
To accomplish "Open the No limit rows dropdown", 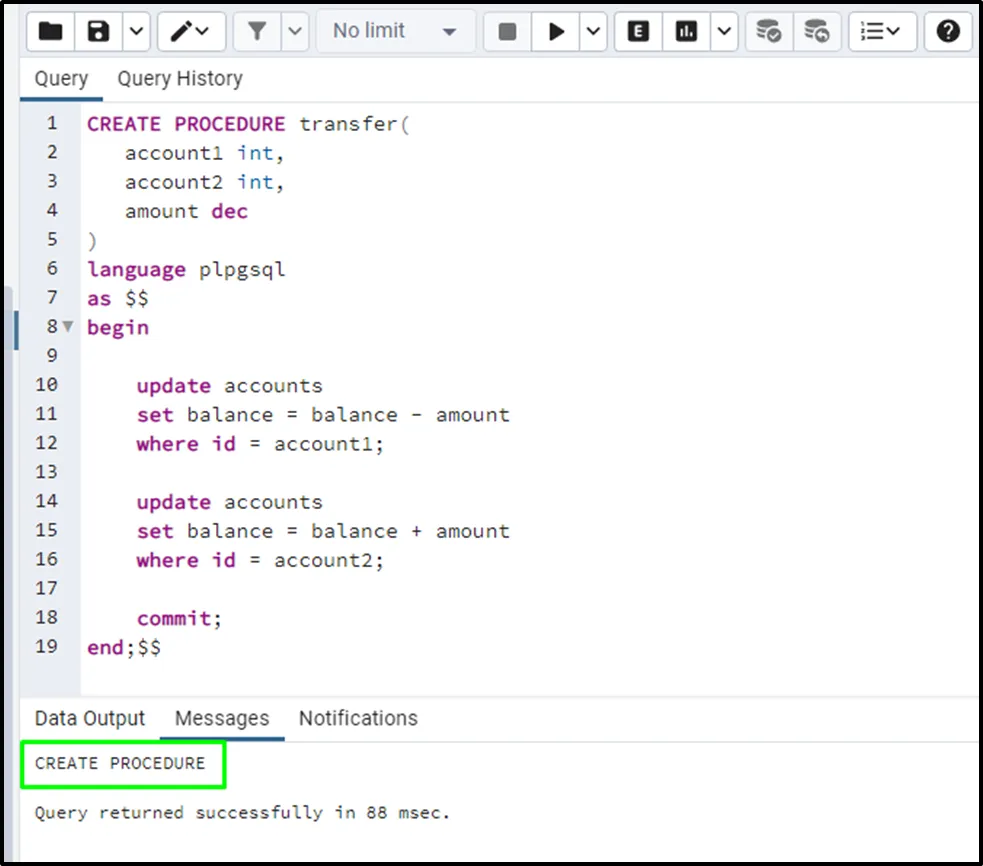I will [394, 32].
